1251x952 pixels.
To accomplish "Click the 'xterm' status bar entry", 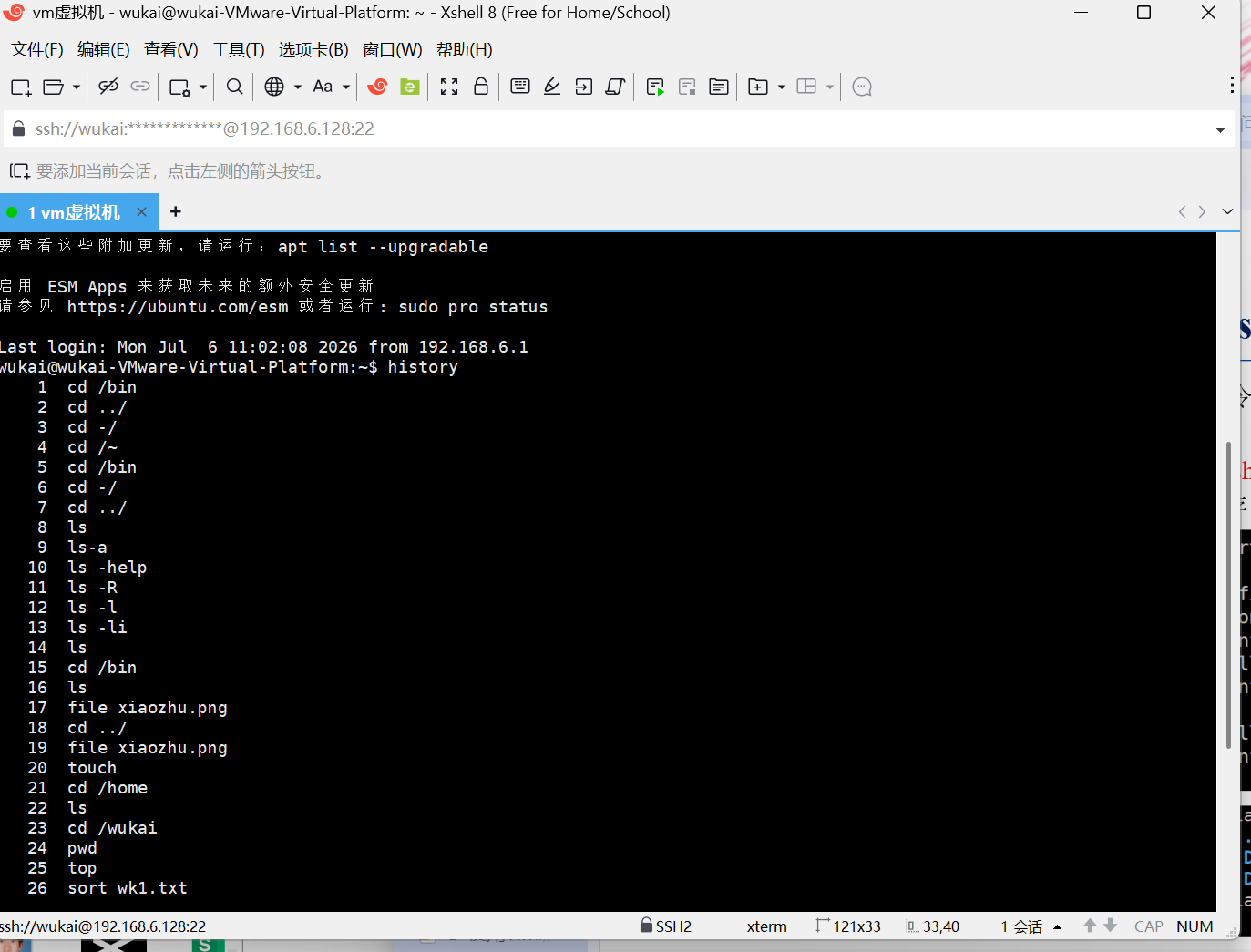I will [x=767, y=926].
